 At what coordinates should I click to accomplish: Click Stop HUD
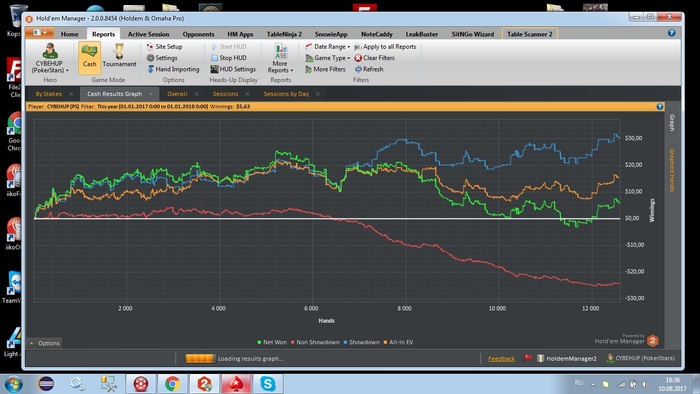click(229, 58)
